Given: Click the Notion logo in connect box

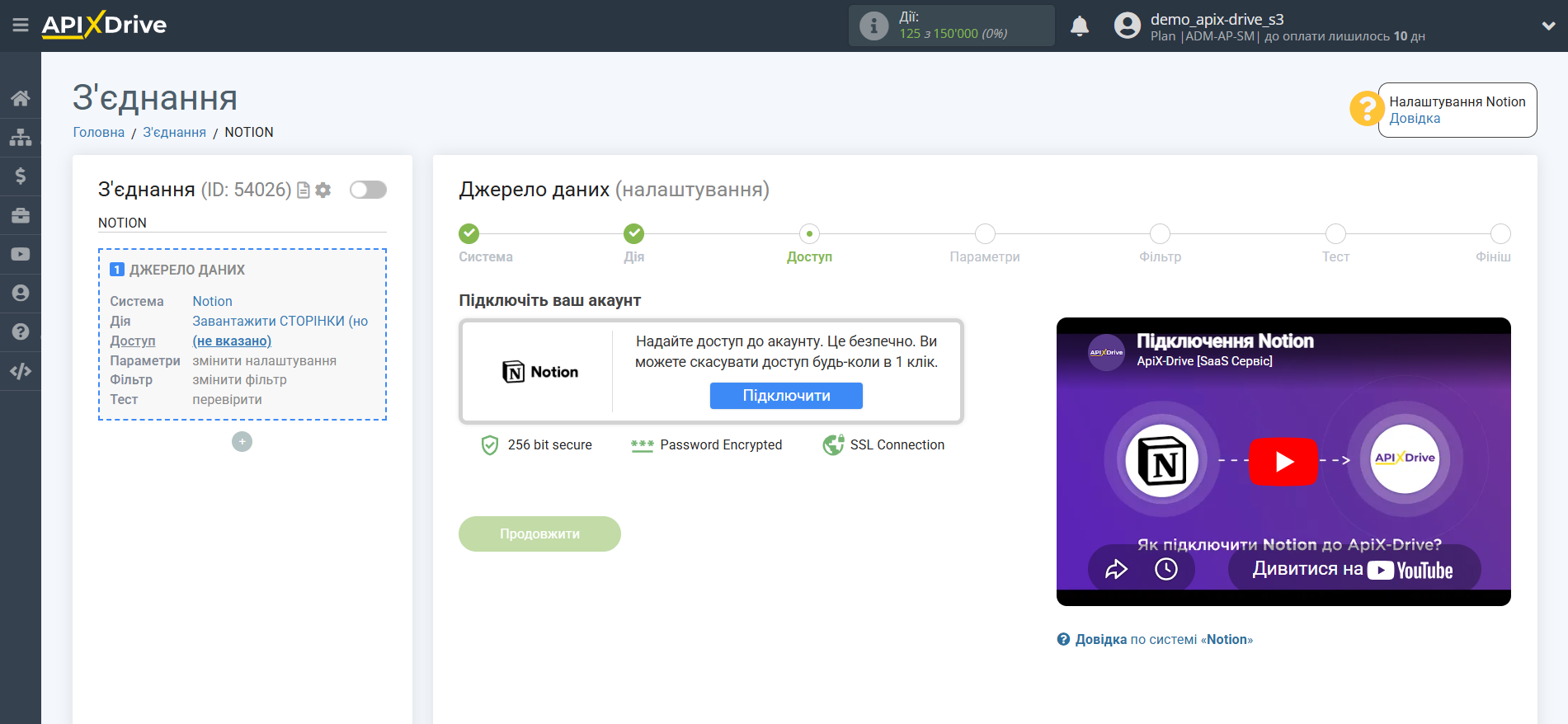Looking at the screenshot, I should pos(540,372).
